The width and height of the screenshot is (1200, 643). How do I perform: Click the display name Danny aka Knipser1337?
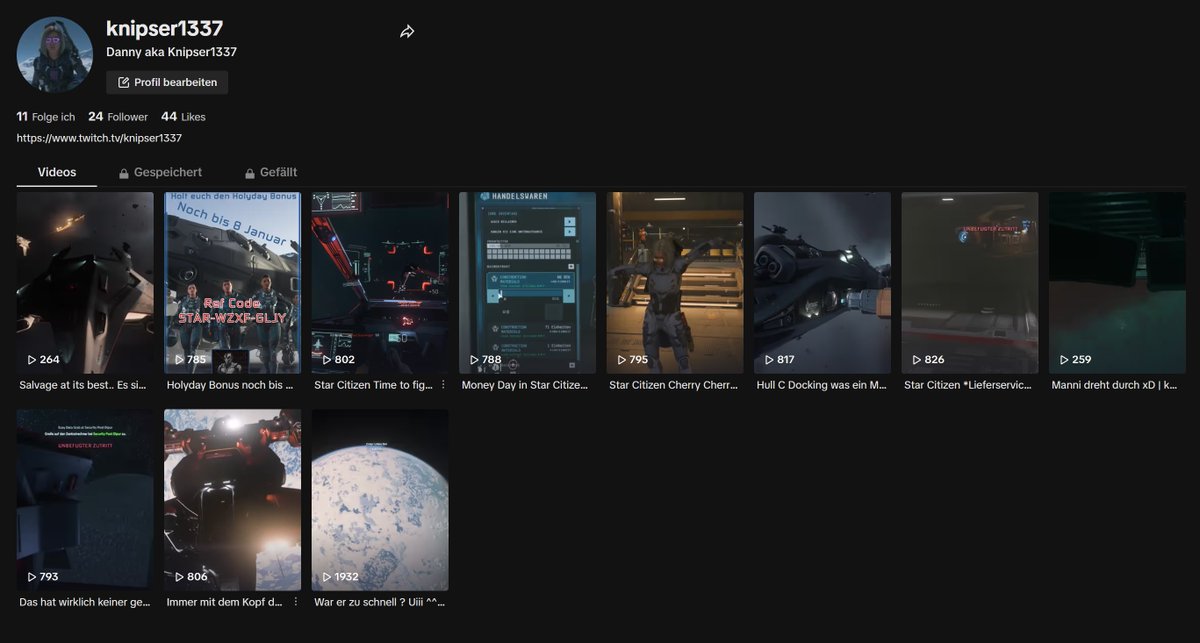(x=171, y=52)
